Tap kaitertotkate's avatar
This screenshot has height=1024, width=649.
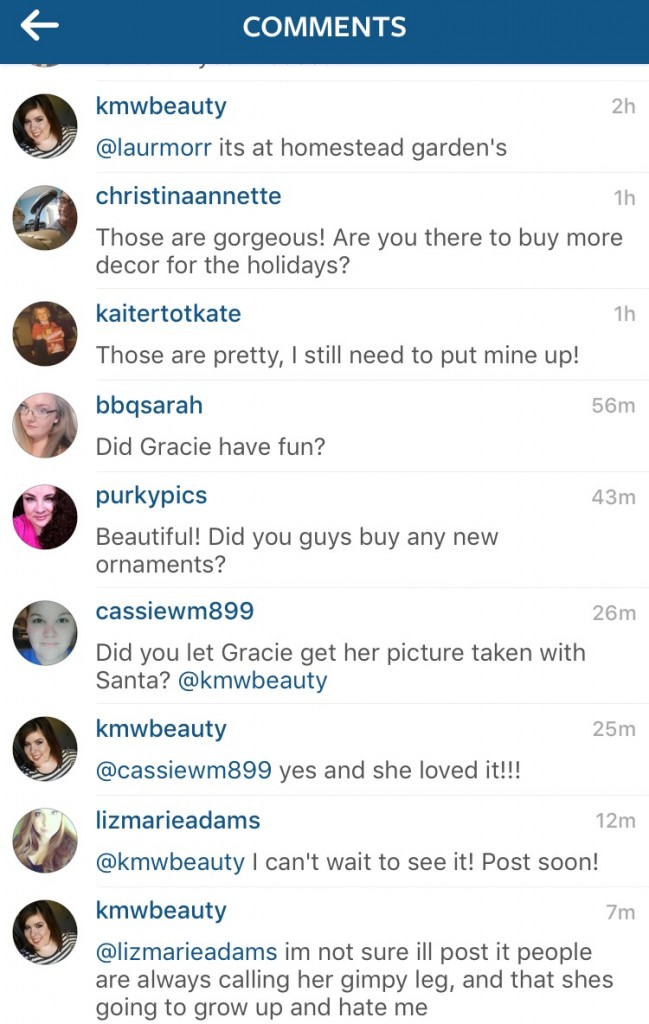click(45, 334)
